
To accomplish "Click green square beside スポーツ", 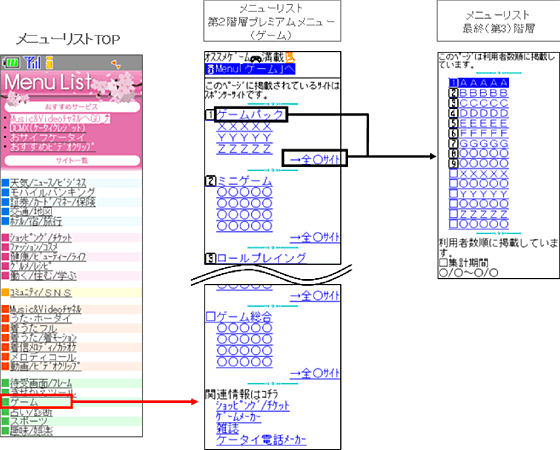I will 5,421.
